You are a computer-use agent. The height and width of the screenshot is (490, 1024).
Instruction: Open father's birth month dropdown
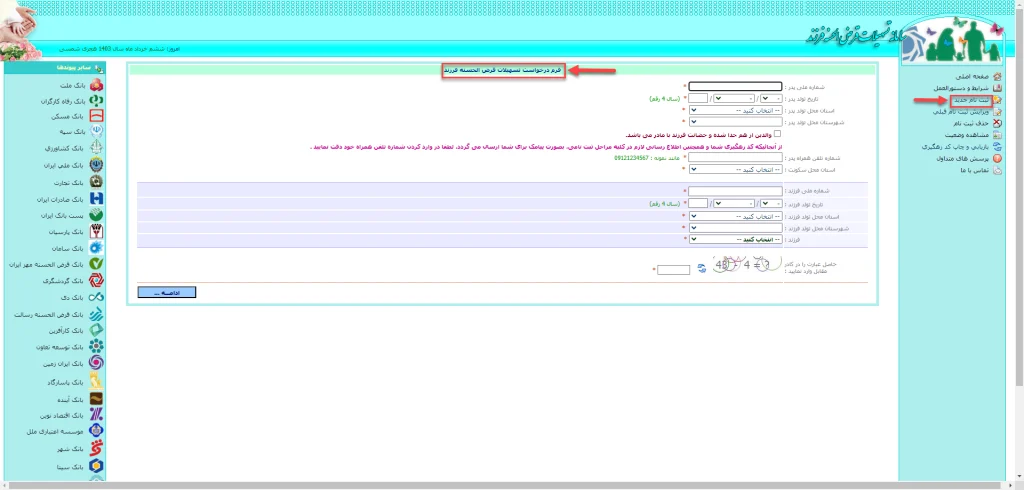[735, 98]
